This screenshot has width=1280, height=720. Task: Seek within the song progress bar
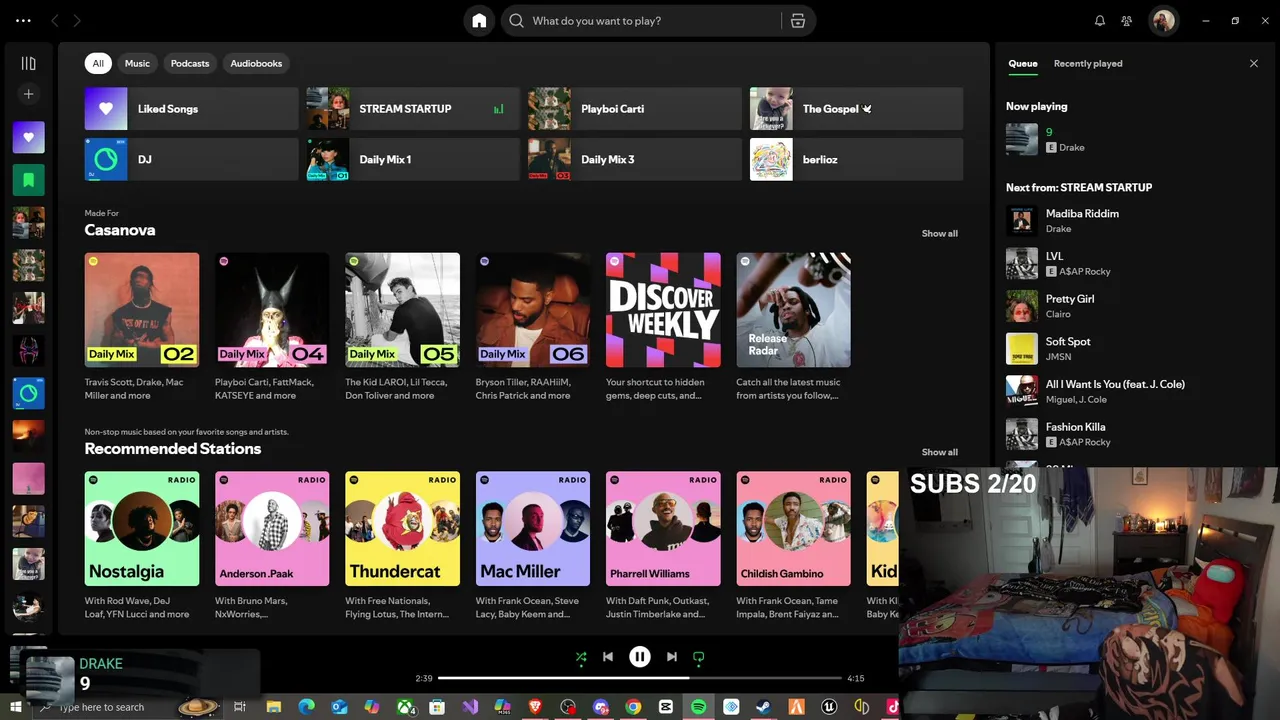(640, 678)
